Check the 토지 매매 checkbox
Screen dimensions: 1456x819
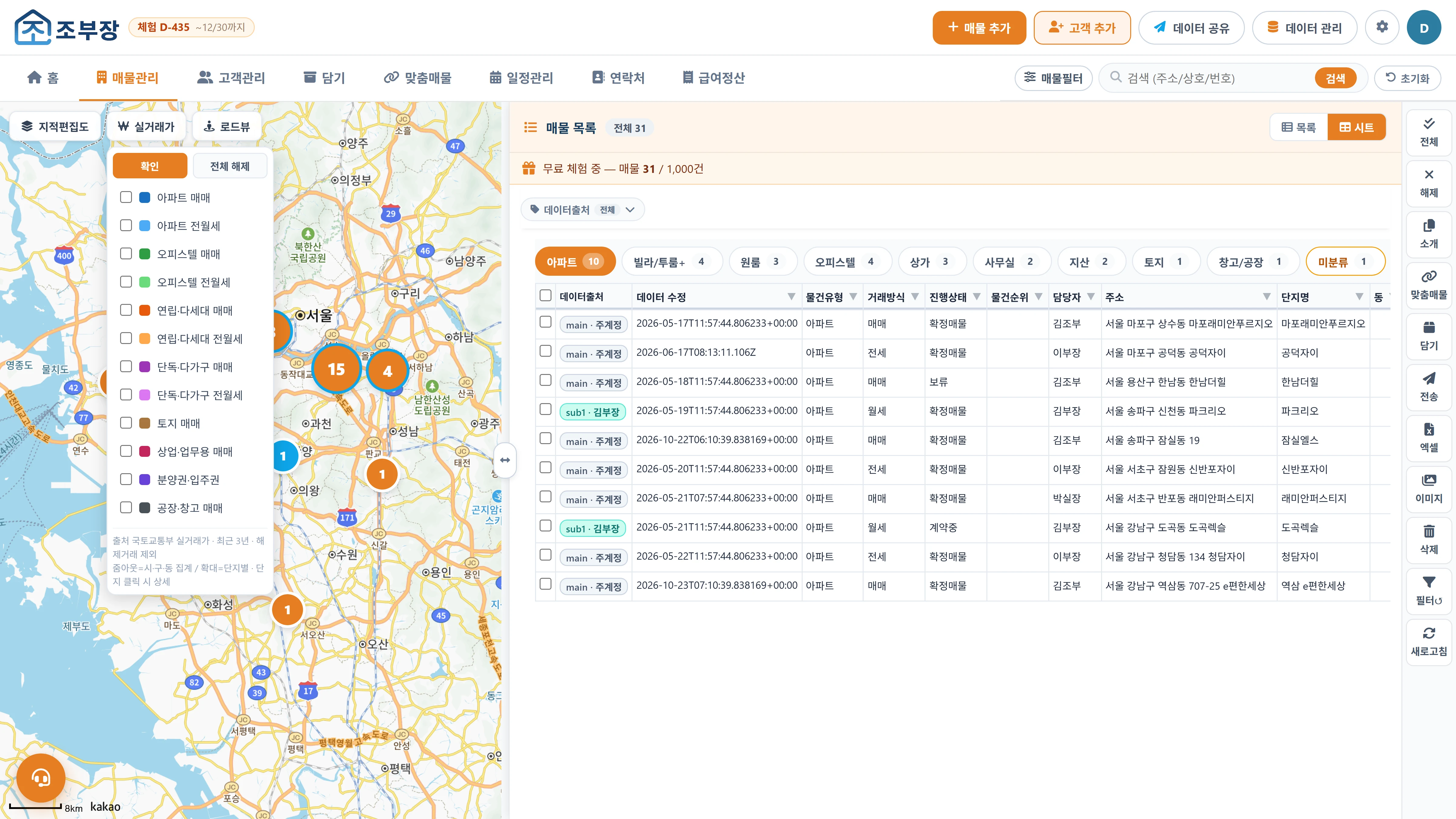coord(126,423)
